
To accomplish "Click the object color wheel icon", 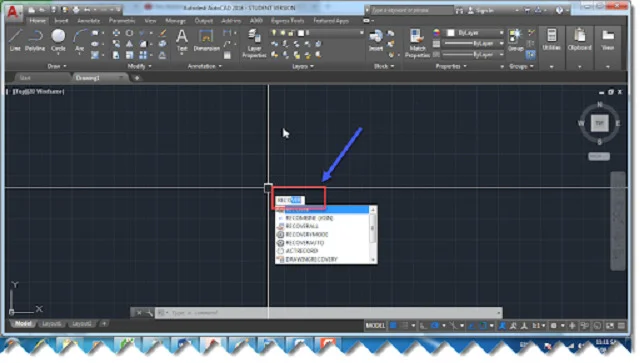I will tap(437, 33).
